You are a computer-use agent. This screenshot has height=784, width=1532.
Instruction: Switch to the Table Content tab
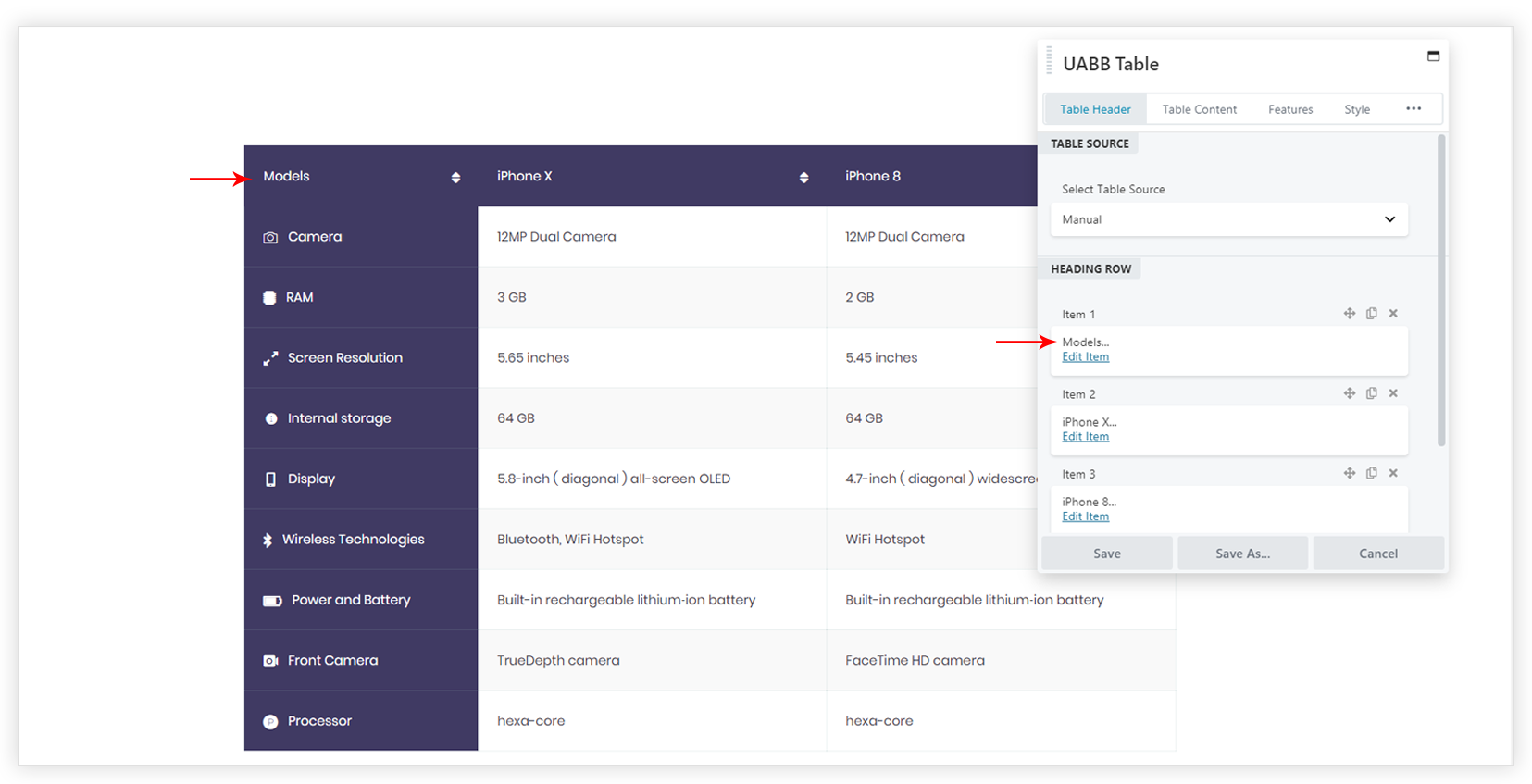pos(1199,109)
